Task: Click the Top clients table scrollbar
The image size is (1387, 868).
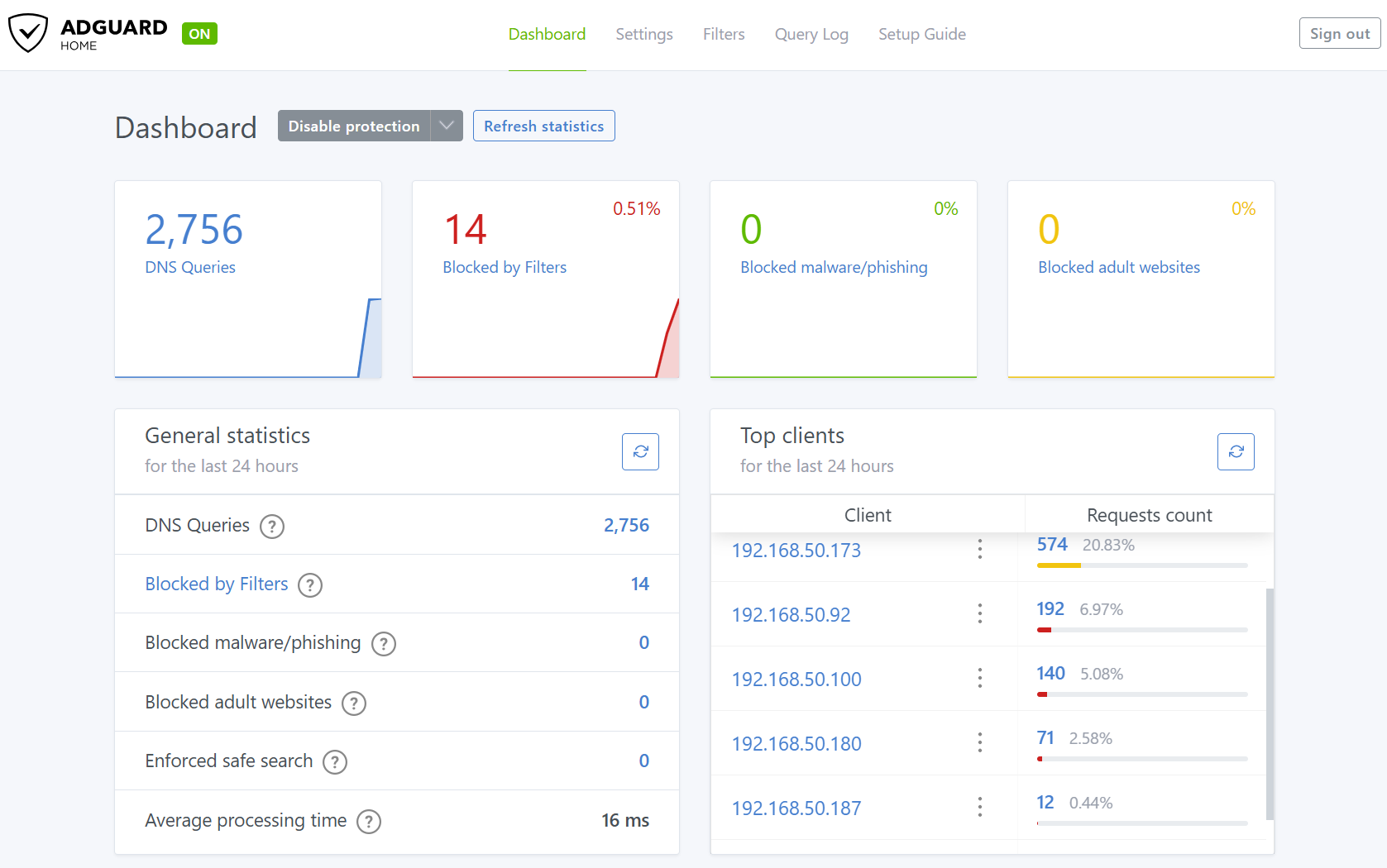Action: 1270,703
